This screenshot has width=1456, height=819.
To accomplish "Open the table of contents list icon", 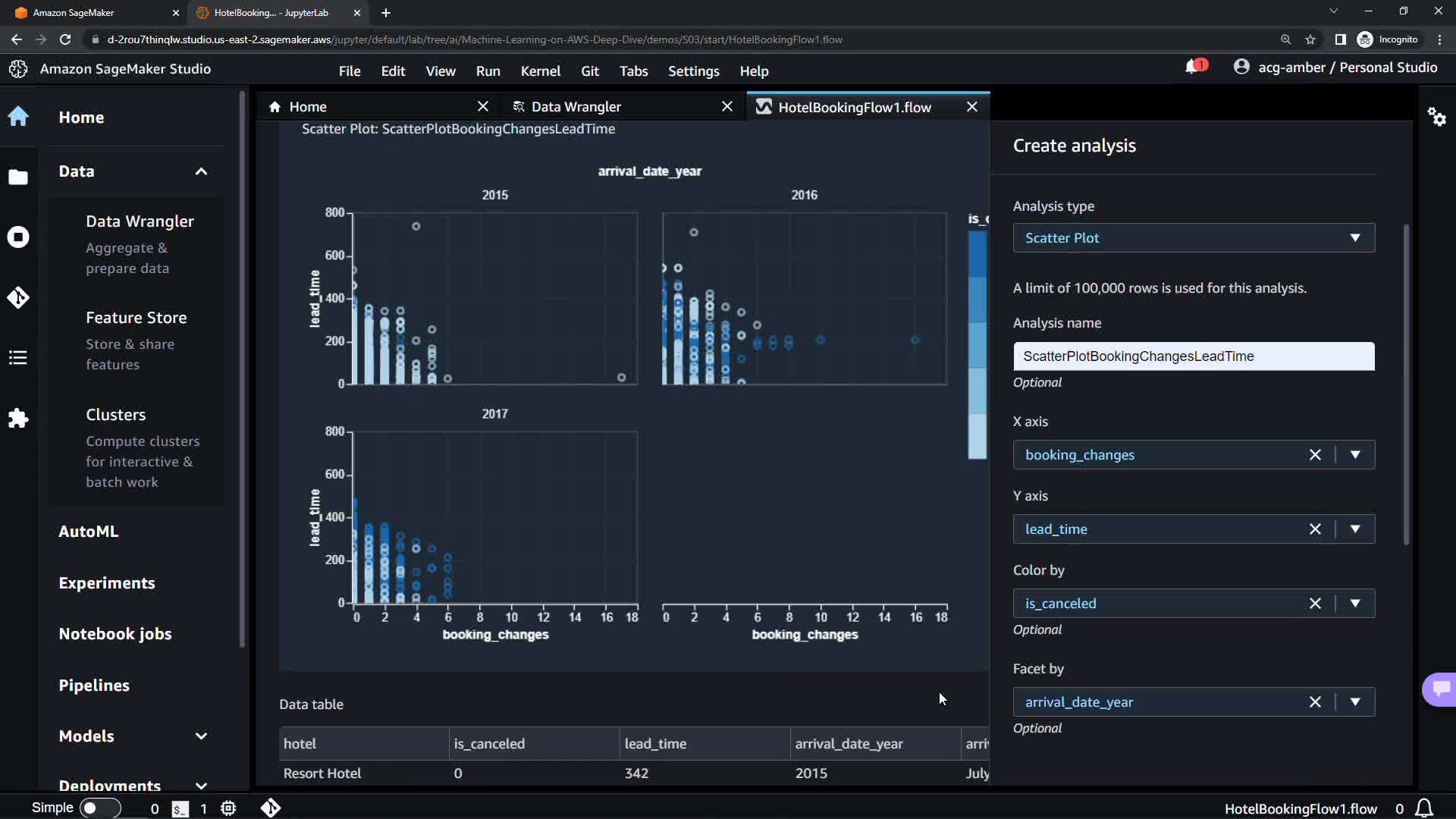I will pos(18,357).
